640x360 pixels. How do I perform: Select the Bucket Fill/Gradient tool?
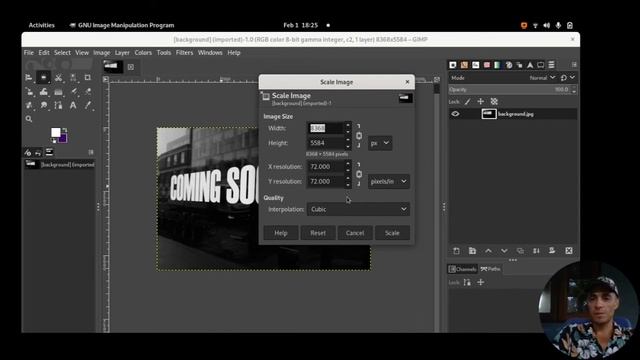click(x=58, y=91)
